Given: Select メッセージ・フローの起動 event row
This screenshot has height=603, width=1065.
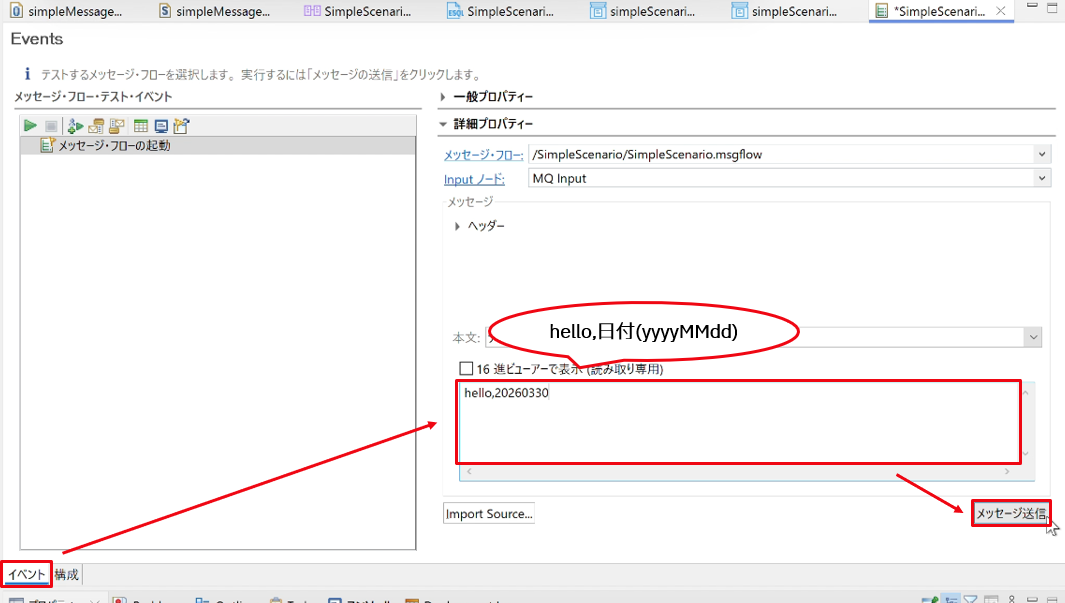Looking at the screenshot, I should click(217, 145).
